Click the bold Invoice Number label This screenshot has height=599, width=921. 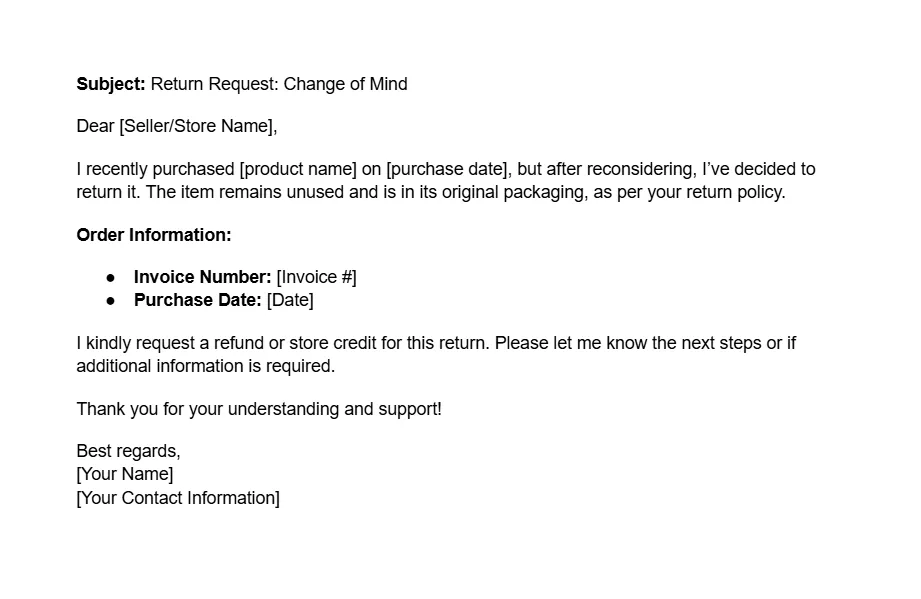(203, 277)
